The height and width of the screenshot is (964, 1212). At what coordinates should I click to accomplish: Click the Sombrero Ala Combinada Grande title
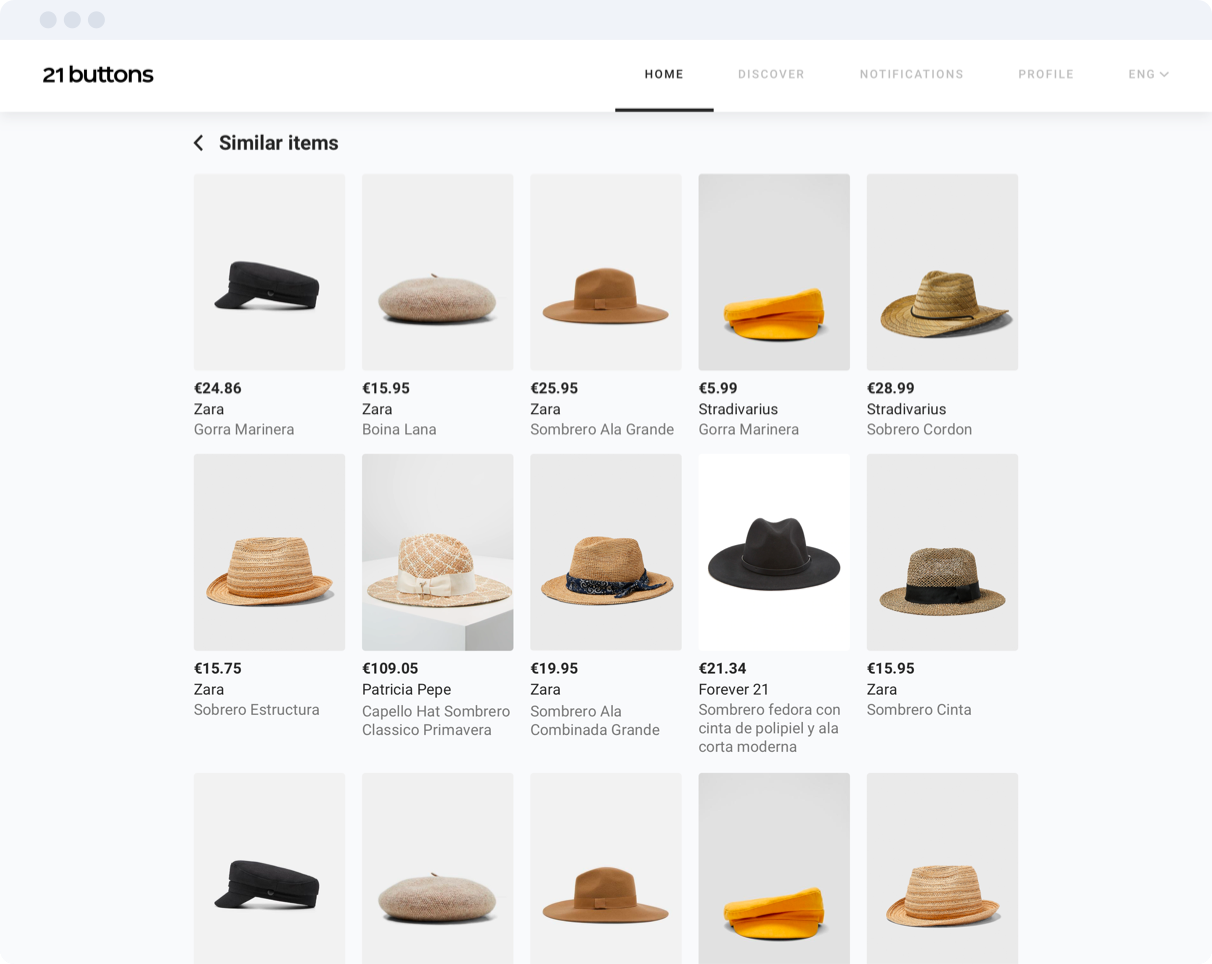(595, 721)
